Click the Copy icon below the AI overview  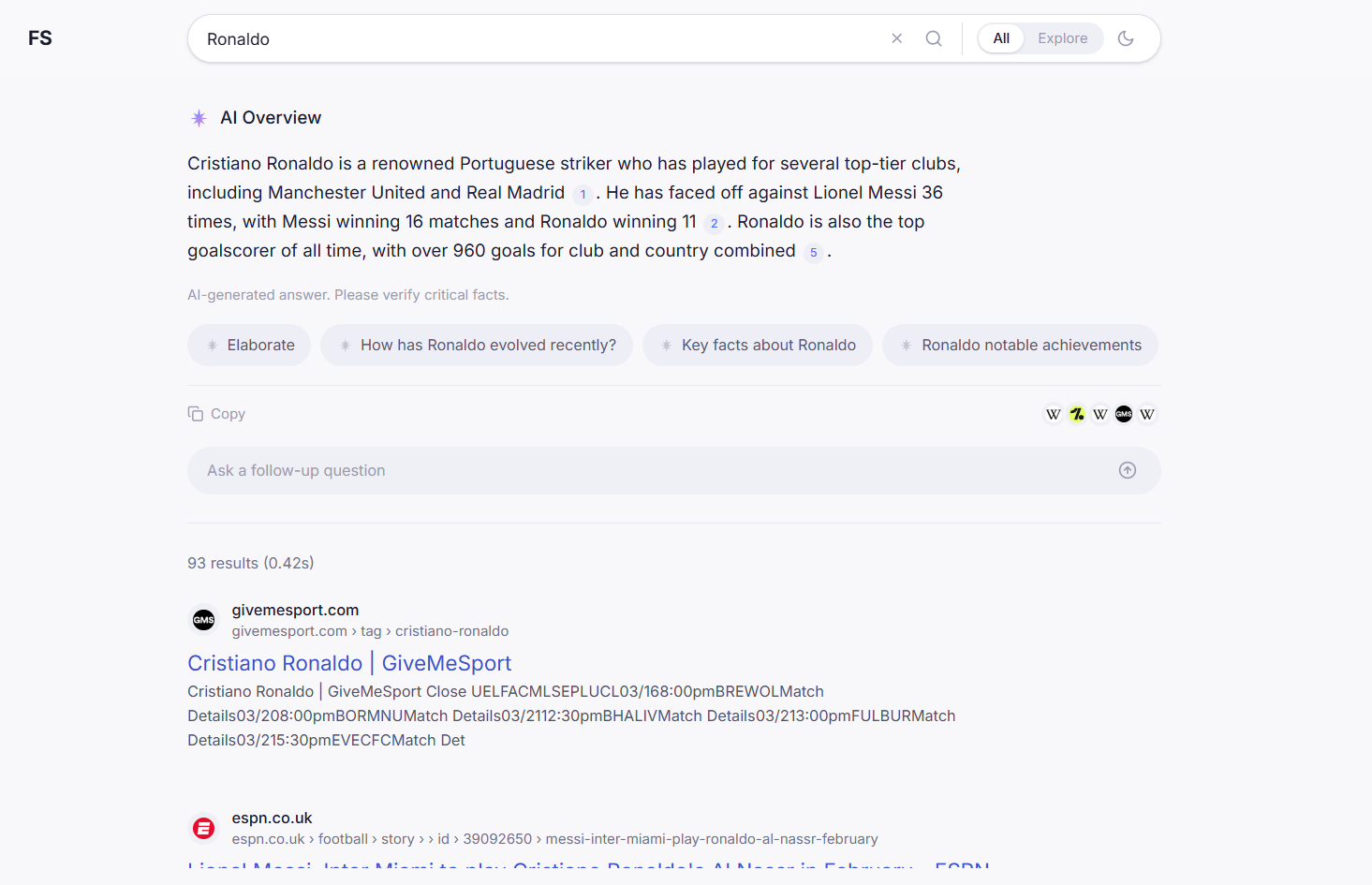pyautogui.click(x=196, y=414)
